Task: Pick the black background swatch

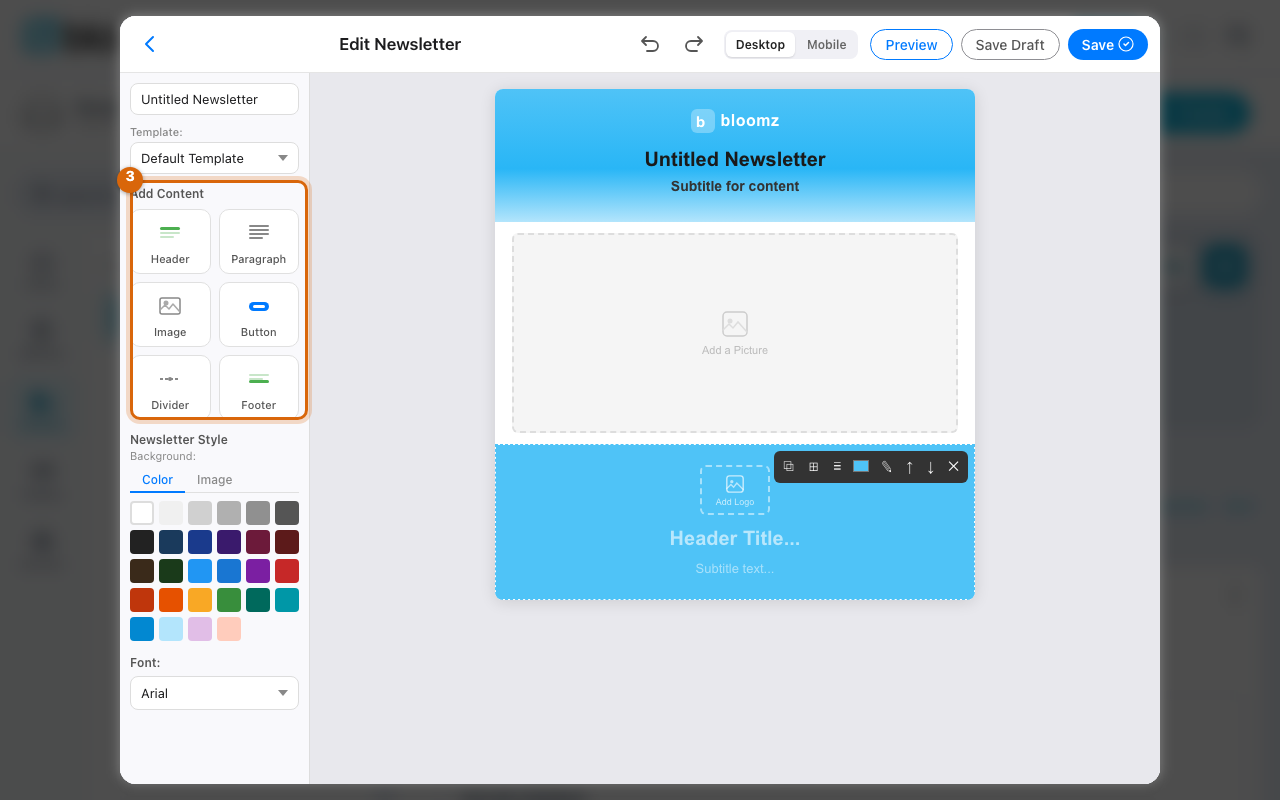Action: 142,542
